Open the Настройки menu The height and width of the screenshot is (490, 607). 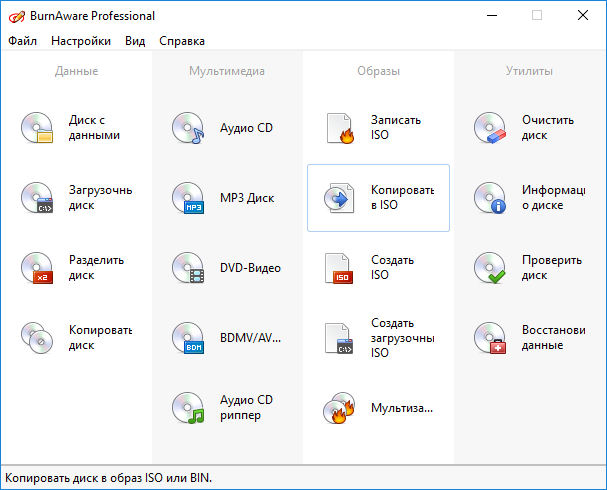81,41
